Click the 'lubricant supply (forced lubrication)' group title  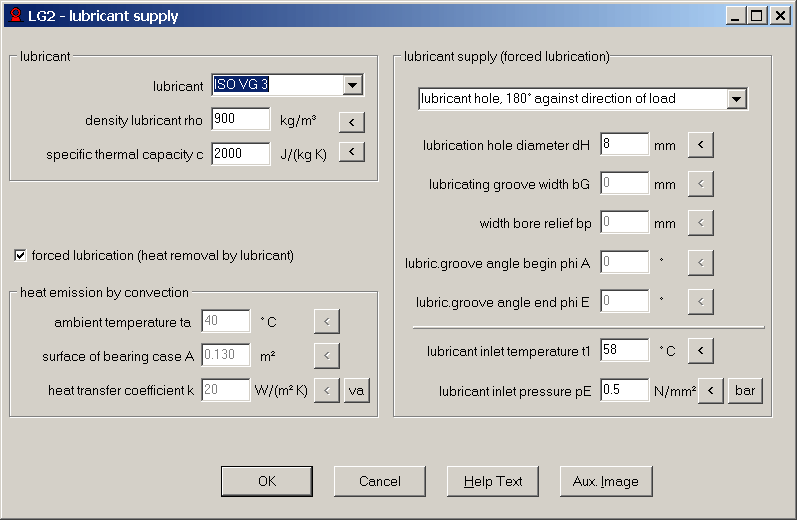click(507, 56)
